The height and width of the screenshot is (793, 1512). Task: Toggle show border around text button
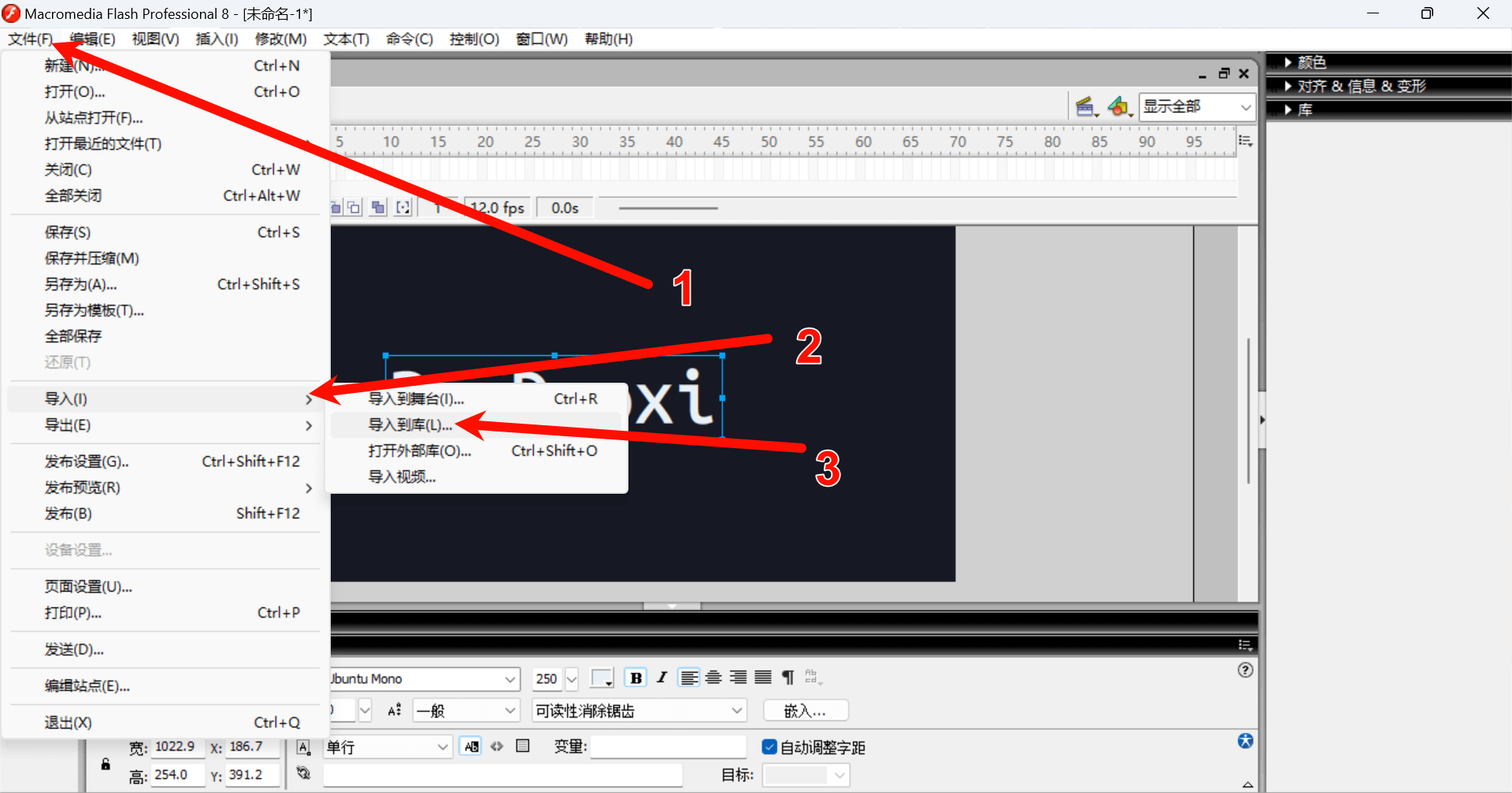523,746
